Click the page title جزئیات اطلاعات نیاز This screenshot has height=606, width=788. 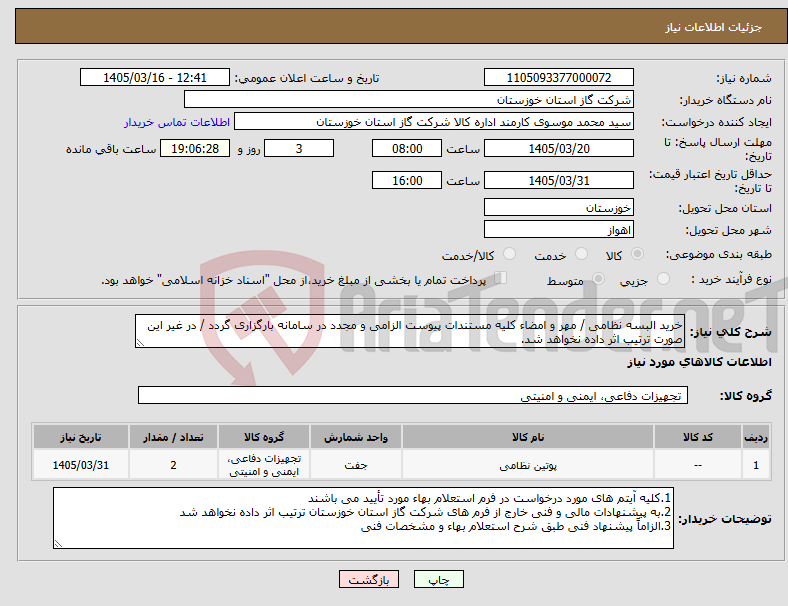pyautogui.click(x=714, y=27)
